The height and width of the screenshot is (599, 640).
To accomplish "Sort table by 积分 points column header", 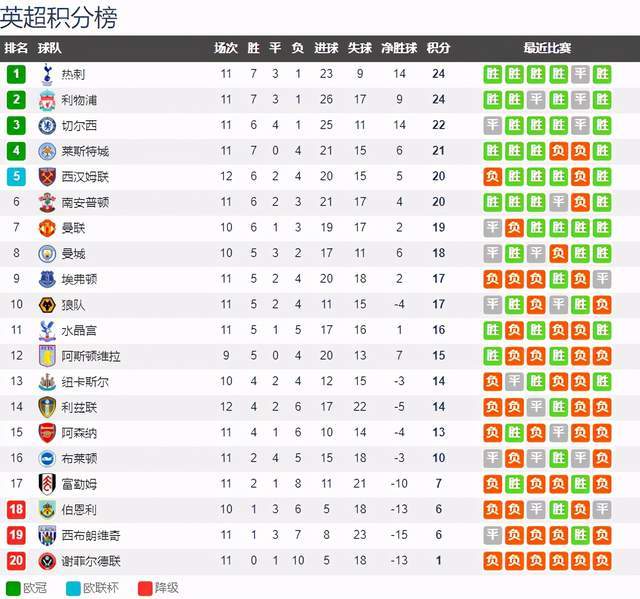I will [x=438, y=48].
